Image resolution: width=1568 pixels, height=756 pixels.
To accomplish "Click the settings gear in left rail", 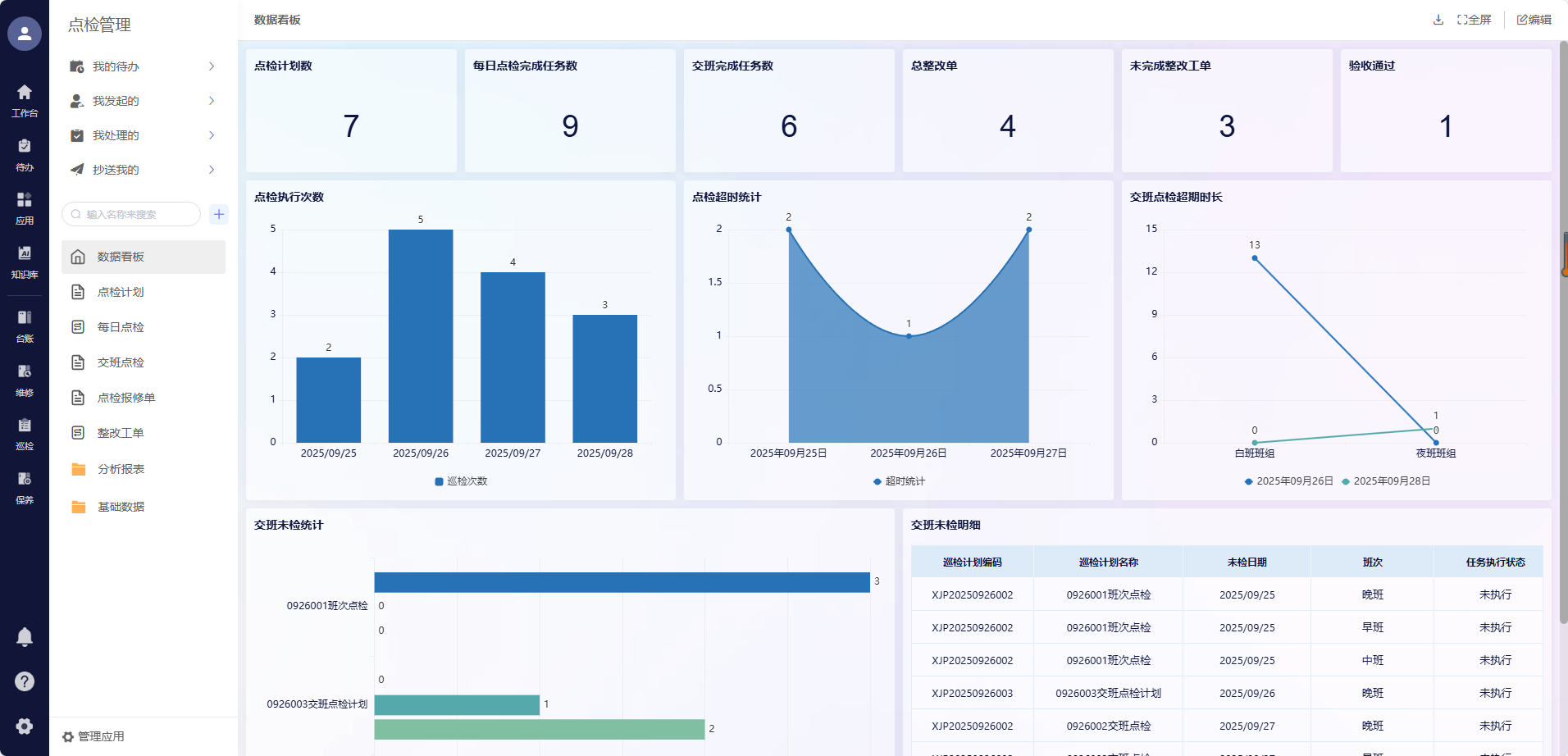I will coord(25,726).
